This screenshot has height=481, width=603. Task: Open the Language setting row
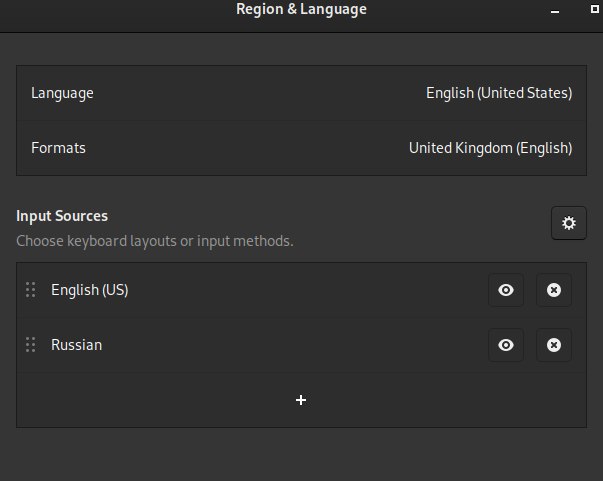[301, 93]
